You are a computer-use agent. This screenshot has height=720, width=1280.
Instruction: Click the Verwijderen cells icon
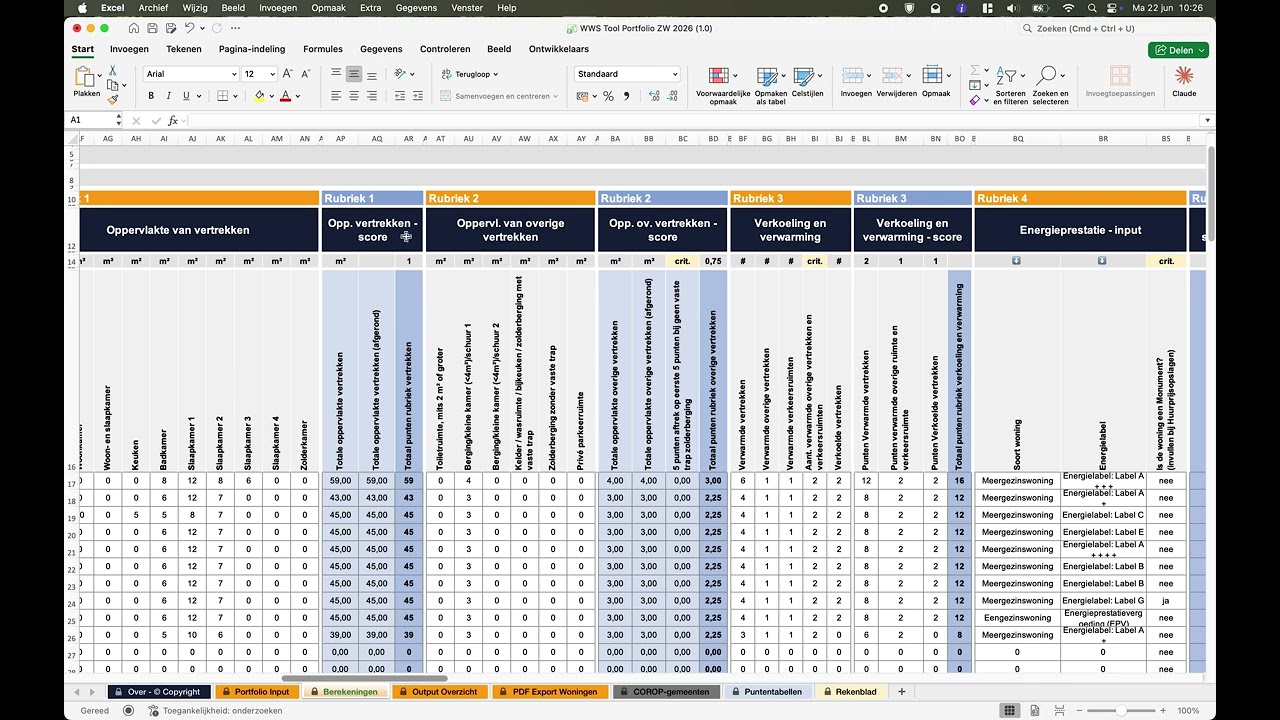(892, 76)
